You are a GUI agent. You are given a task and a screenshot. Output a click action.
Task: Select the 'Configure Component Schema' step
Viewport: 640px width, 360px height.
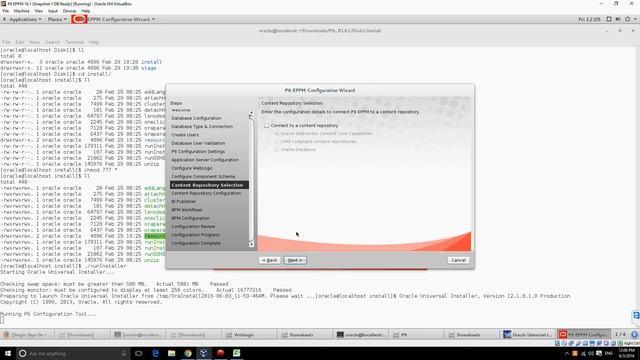point(203,177)
